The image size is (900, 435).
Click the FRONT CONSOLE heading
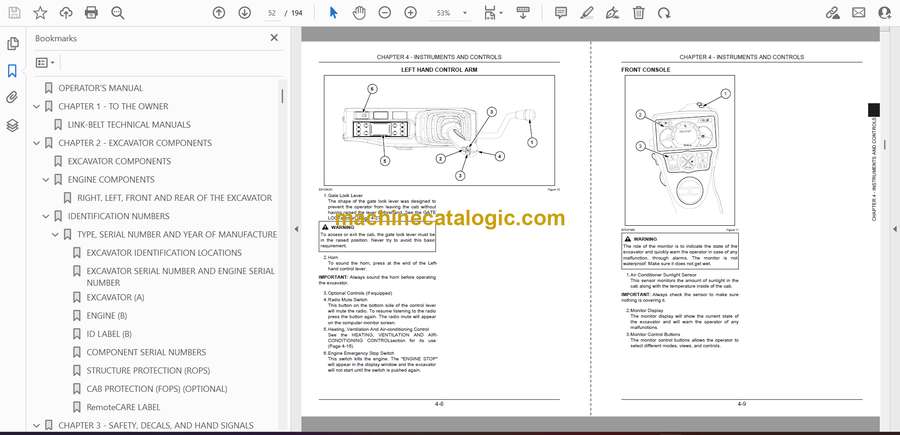point(645,70)
